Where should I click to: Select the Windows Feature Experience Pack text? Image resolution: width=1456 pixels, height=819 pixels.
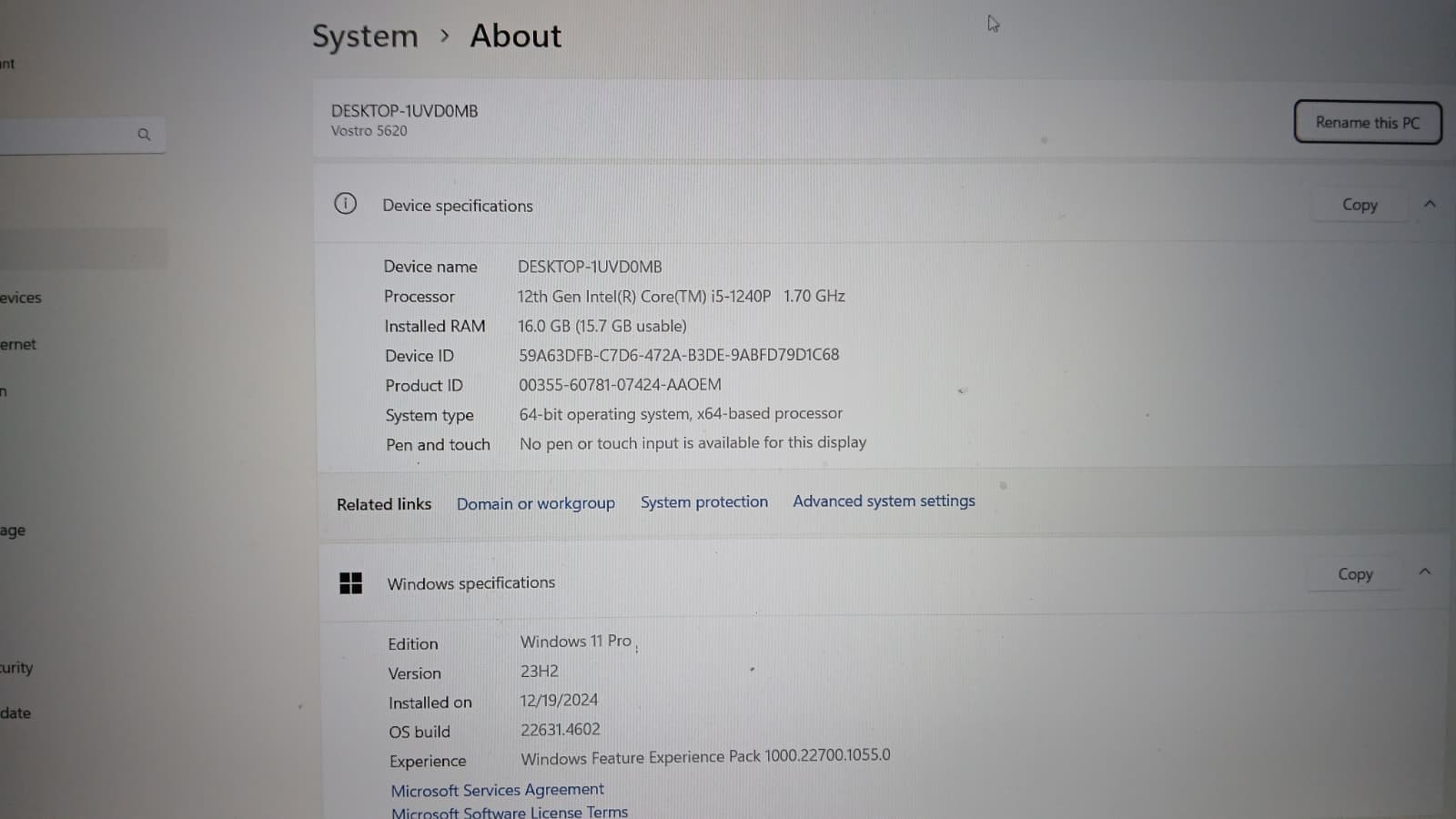[705, 757]
